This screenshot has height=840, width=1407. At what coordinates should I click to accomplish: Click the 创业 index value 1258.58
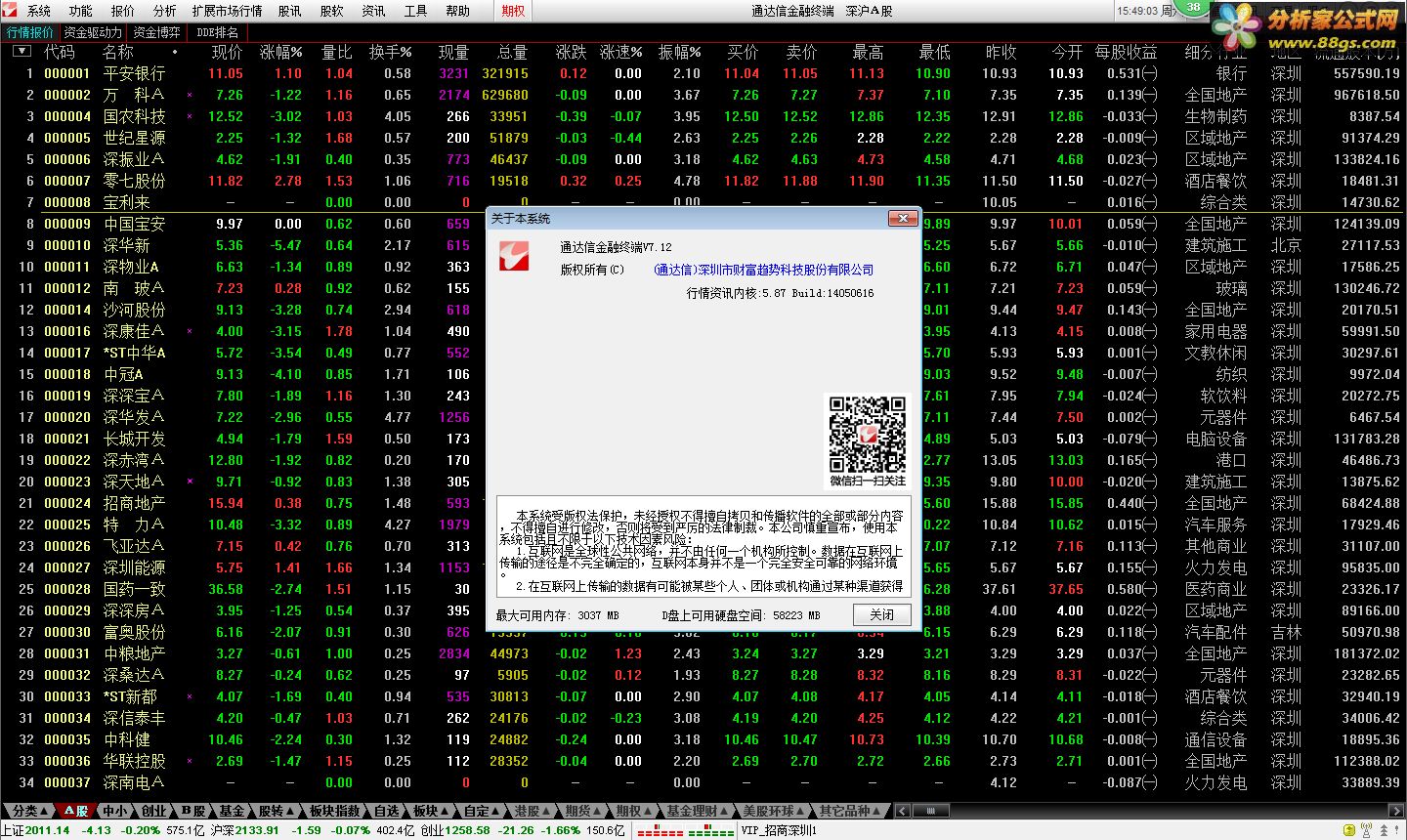pyautogui.click(x=467, y=830)
